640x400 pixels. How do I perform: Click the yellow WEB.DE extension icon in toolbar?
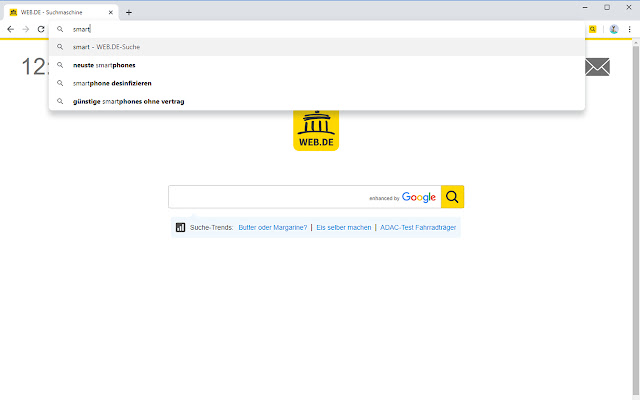(x=592, y=29)
